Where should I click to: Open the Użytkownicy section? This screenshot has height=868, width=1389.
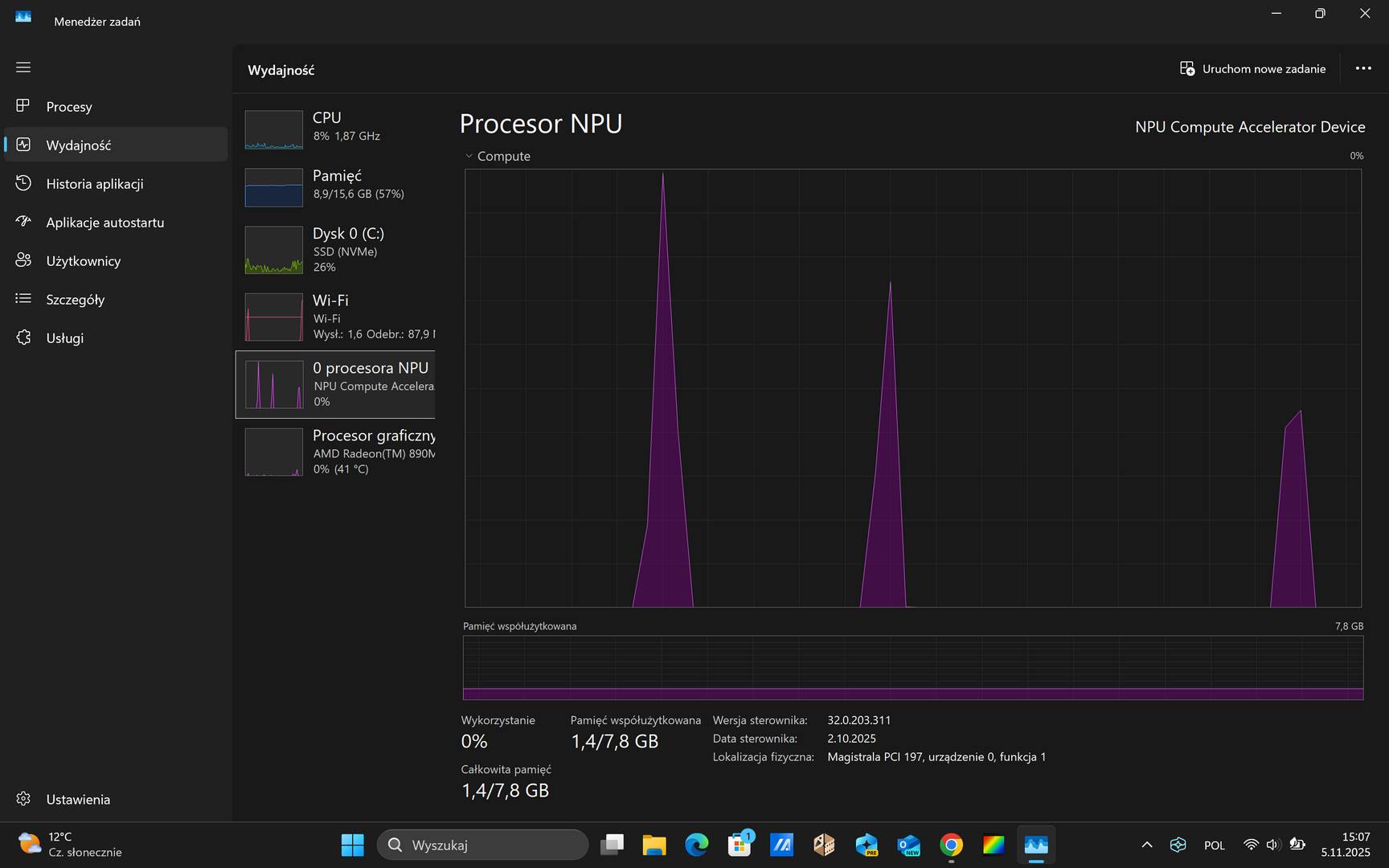83,261
